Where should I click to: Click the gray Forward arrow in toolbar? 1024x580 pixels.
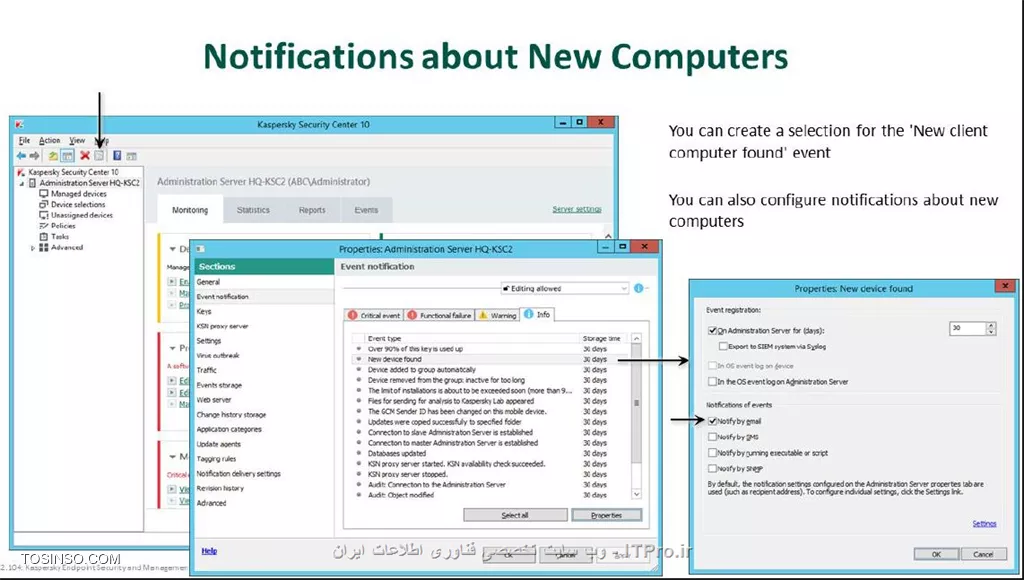point(35,155)
